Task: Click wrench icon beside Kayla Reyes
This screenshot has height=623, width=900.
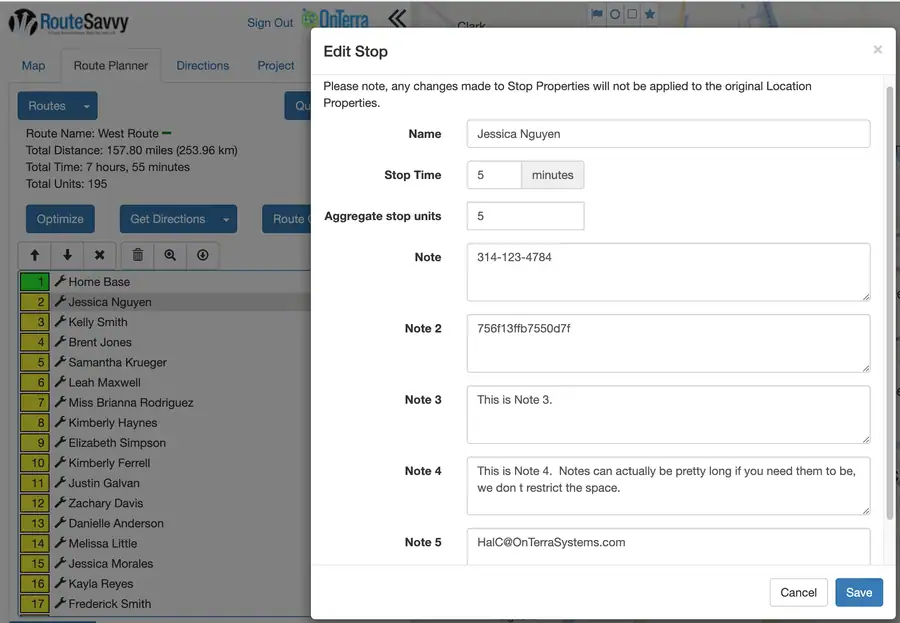Action: (60, 583)
